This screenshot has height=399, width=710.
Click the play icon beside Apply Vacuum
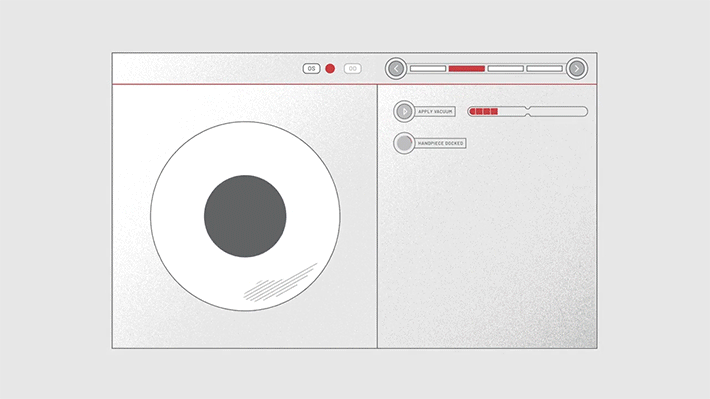click(404, 111)
